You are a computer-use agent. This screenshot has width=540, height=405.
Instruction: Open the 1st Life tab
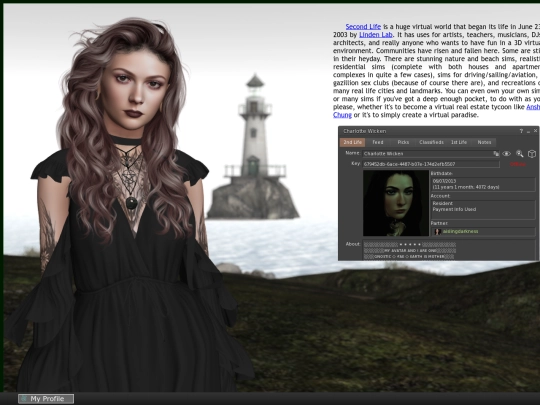pos(459,142)
